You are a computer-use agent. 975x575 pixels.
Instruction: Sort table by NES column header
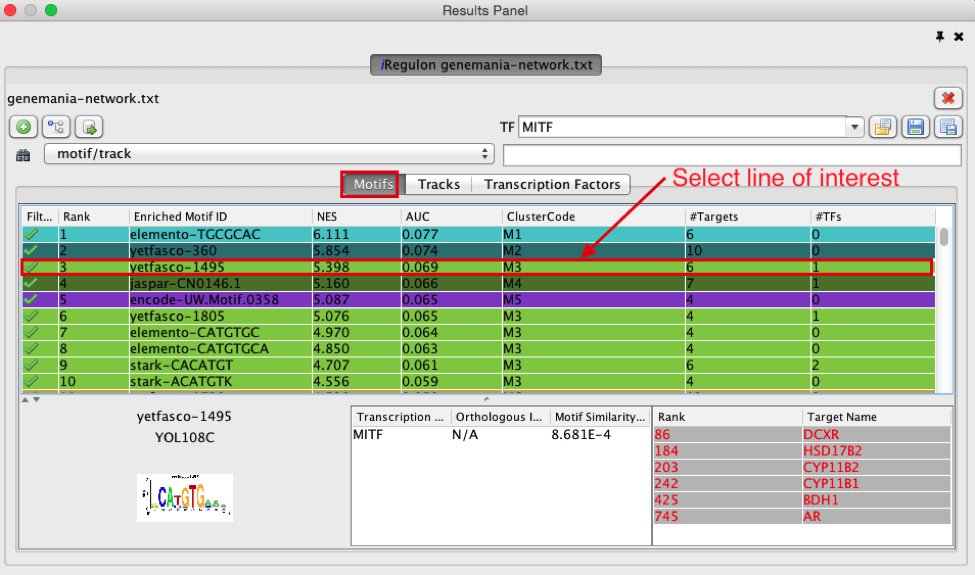tap(355, 216)
